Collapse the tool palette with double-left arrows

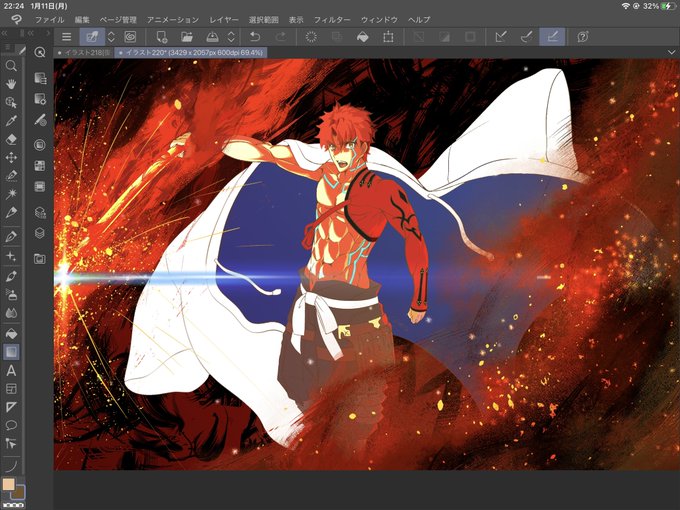(4, 33)
